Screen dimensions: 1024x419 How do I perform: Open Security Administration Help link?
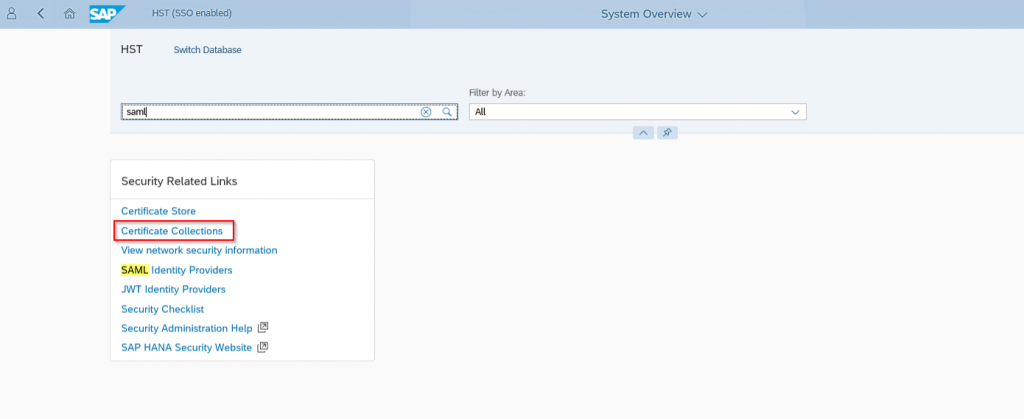[187, 328]
